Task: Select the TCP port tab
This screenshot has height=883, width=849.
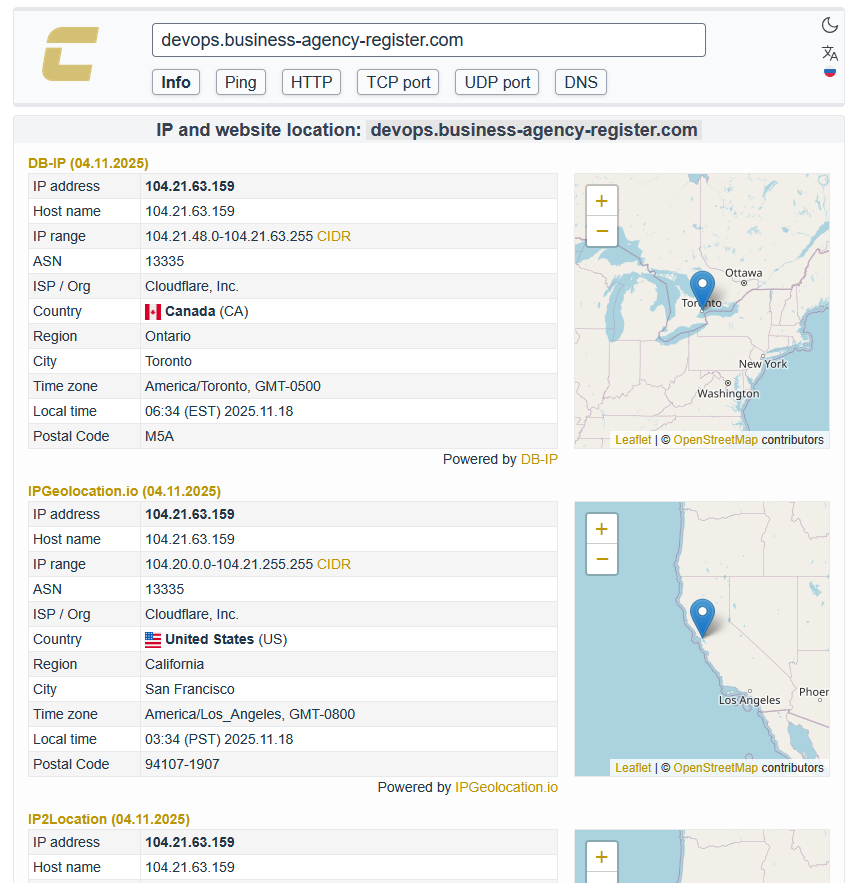Action: pos(398,82)
